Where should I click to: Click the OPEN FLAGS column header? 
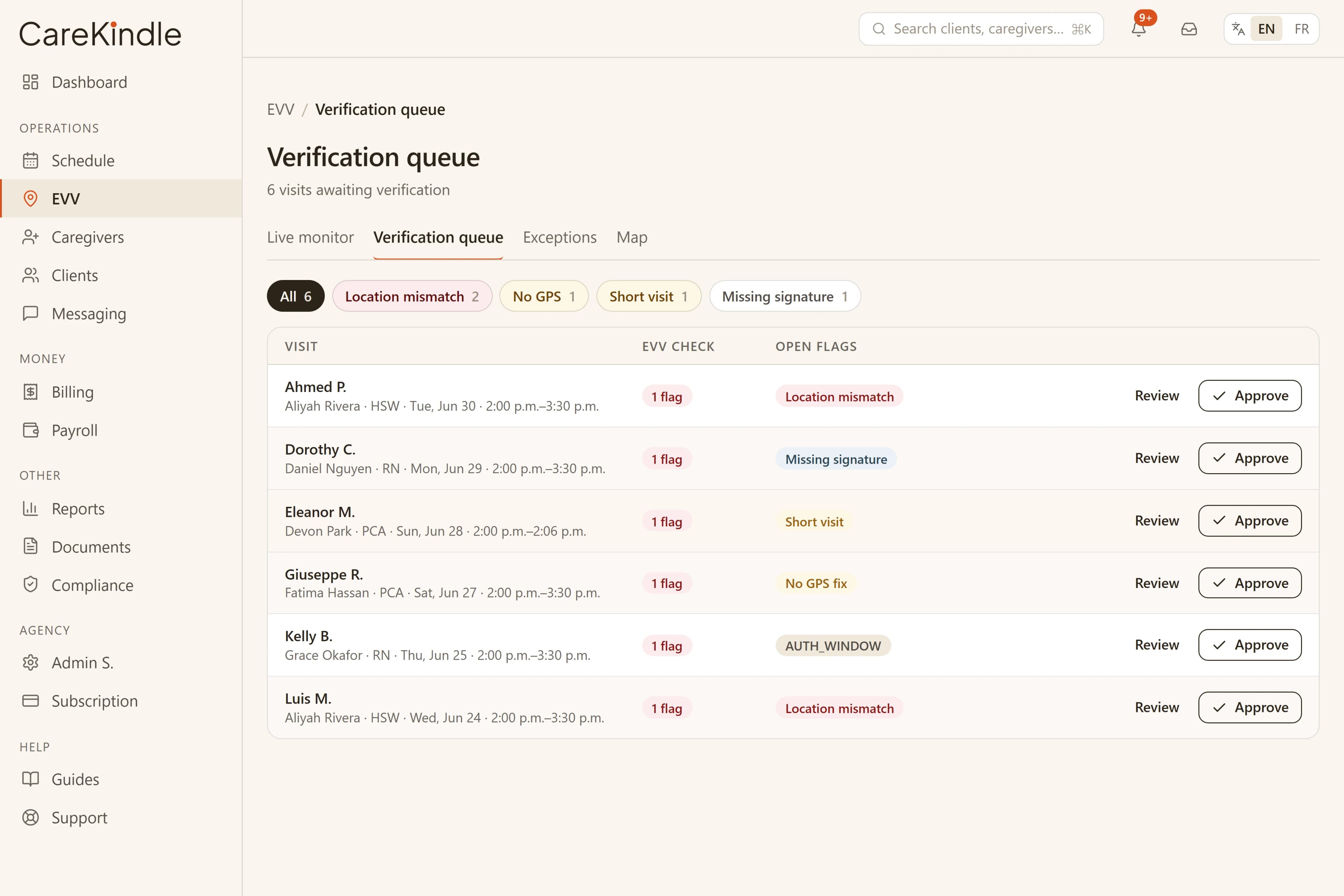pos(816,346)
